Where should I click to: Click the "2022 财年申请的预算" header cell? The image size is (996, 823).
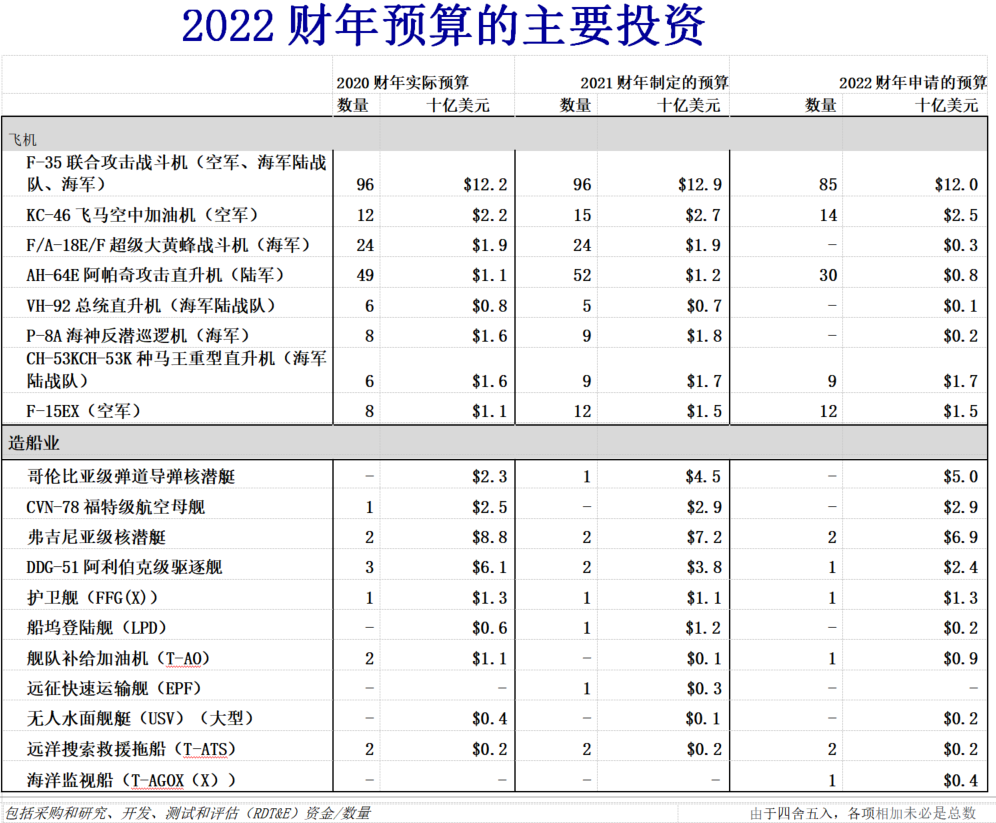point(912,82)
